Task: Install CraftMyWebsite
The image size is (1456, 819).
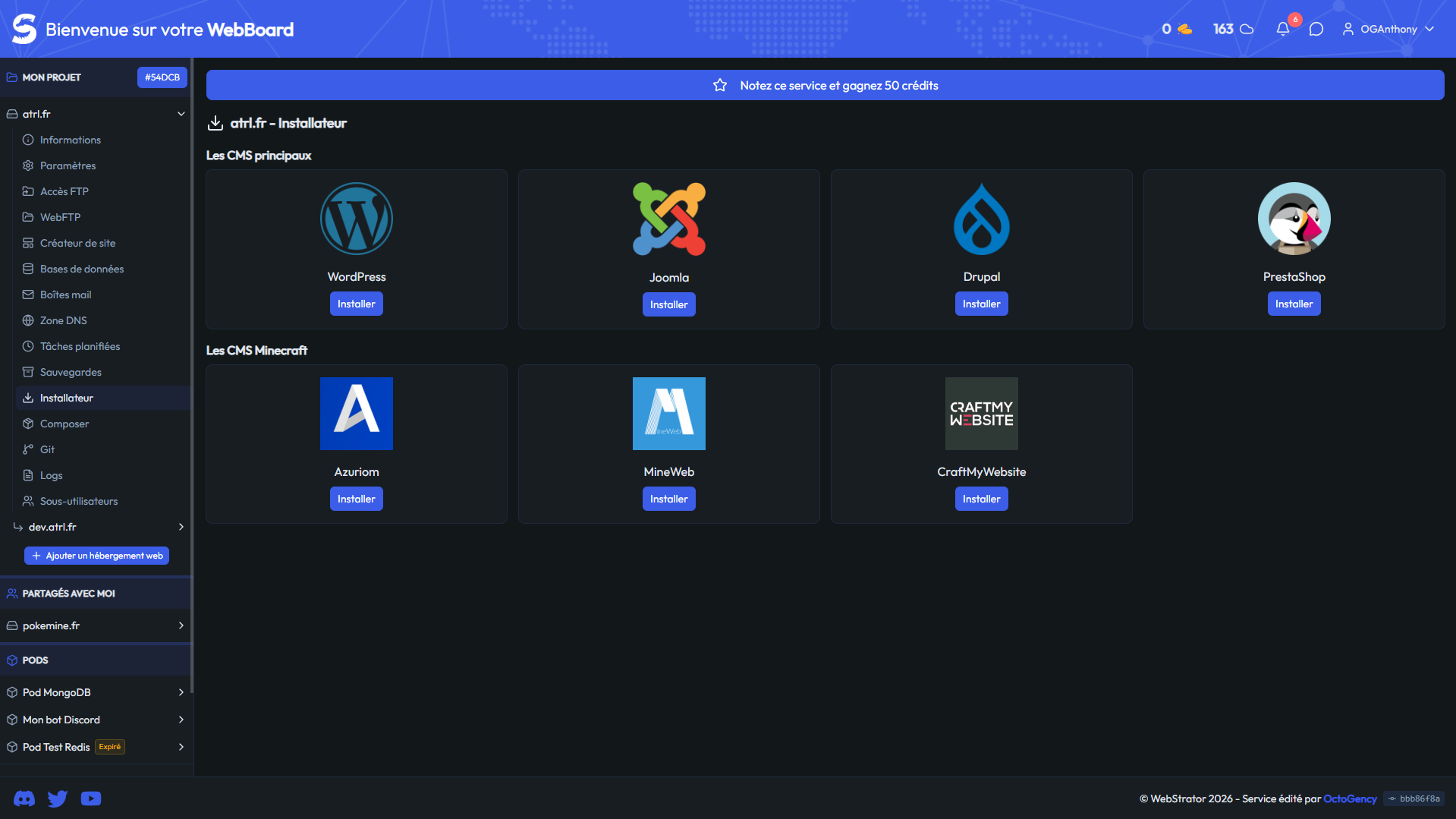Action: click(x=982, y=499)
